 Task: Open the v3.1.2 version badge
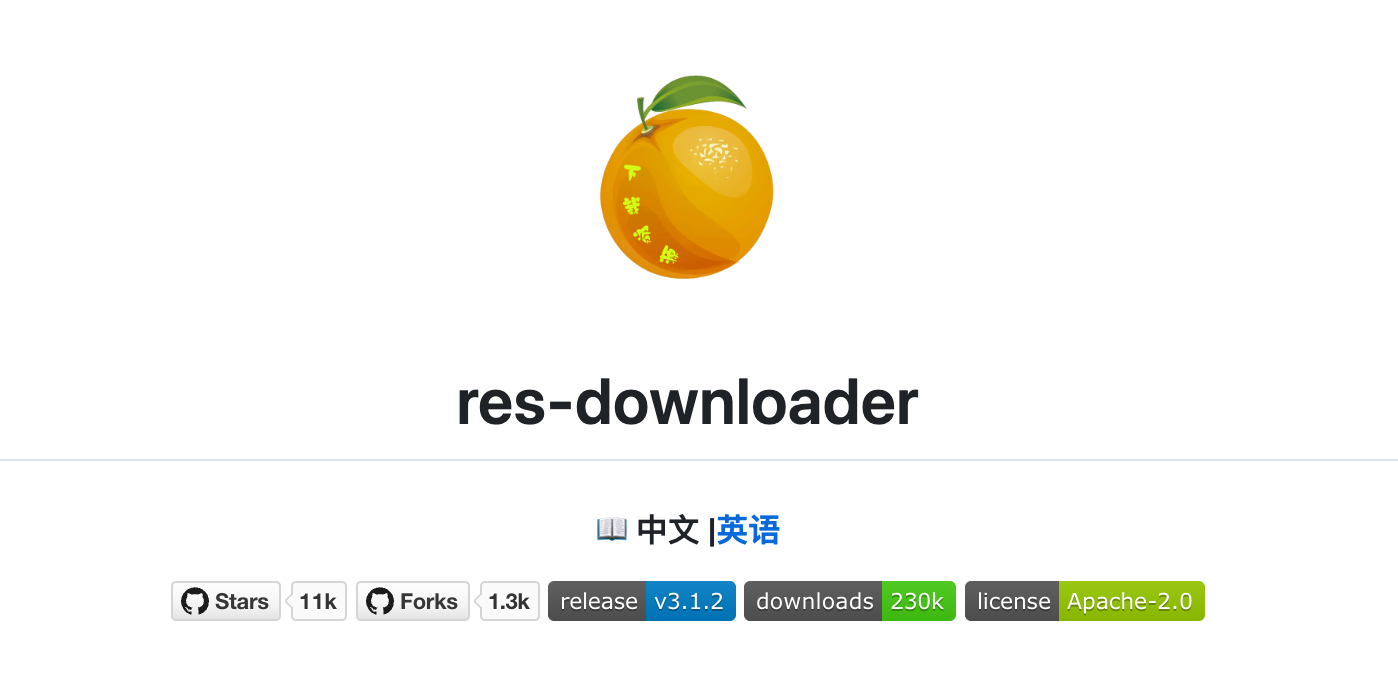coord(690,601)
